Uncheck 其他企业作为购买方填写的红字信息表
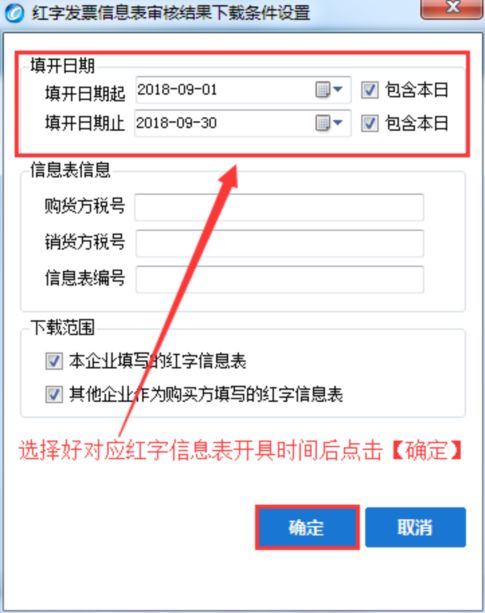Screen dimensions: 485x613 (54, 394)
